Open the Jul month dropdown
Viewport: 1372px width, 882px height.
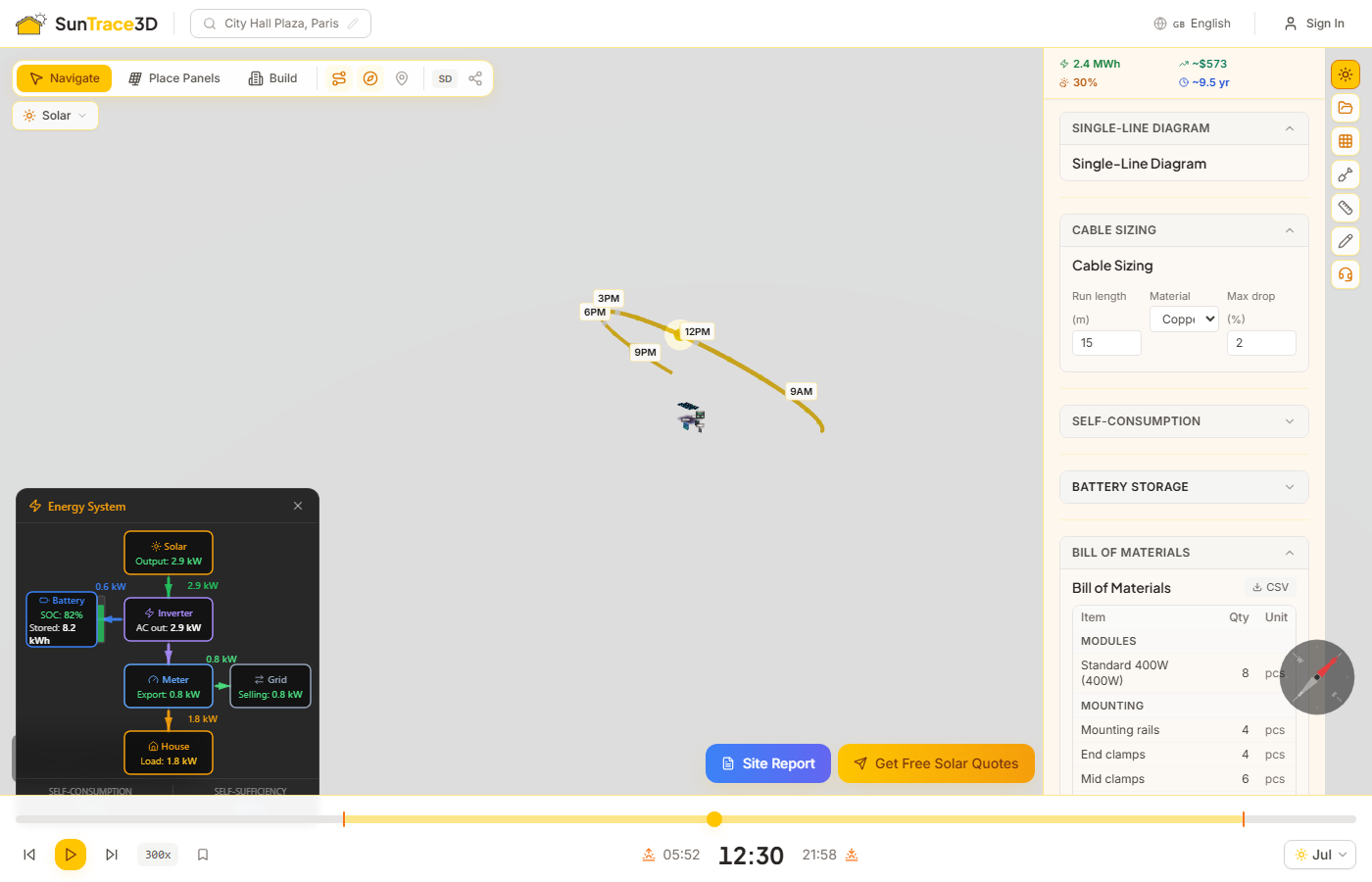1320,855
